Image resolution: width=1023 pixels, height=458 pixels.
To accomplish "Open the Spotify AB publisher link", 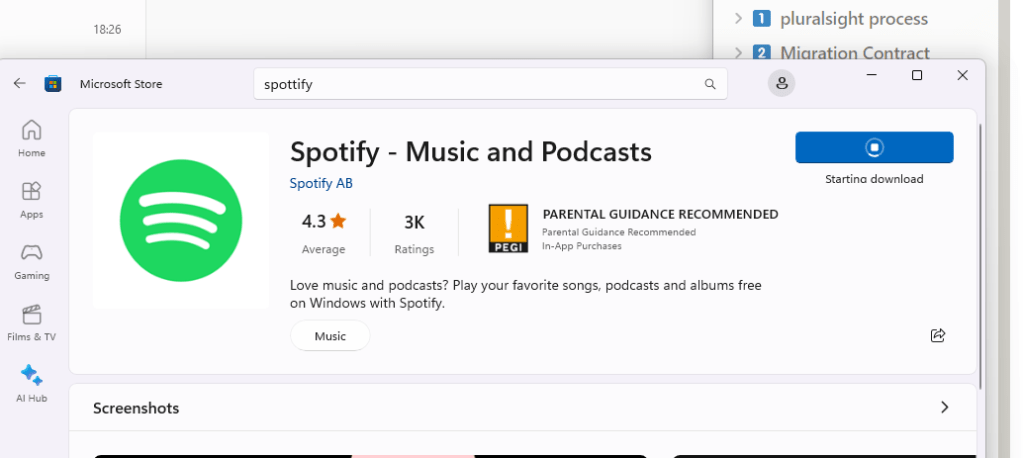I will 321,183.
